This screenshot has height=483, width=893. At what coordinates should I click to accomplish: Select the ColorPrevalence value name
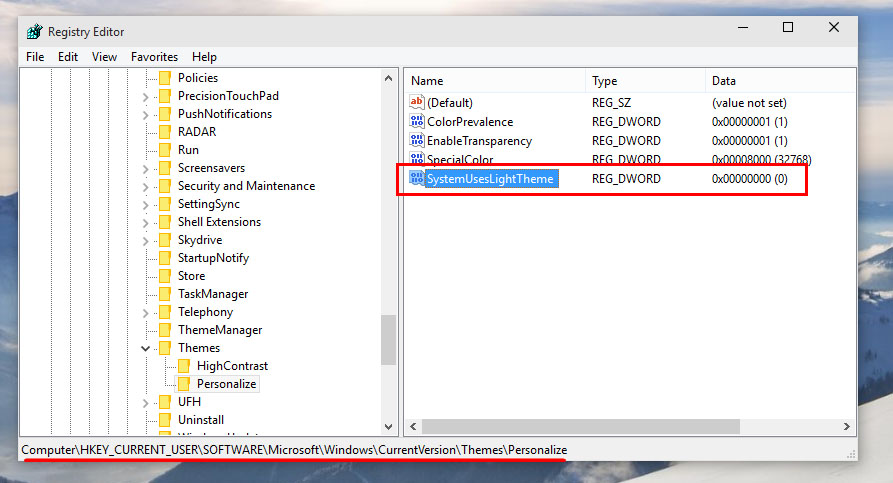(470, 122)
